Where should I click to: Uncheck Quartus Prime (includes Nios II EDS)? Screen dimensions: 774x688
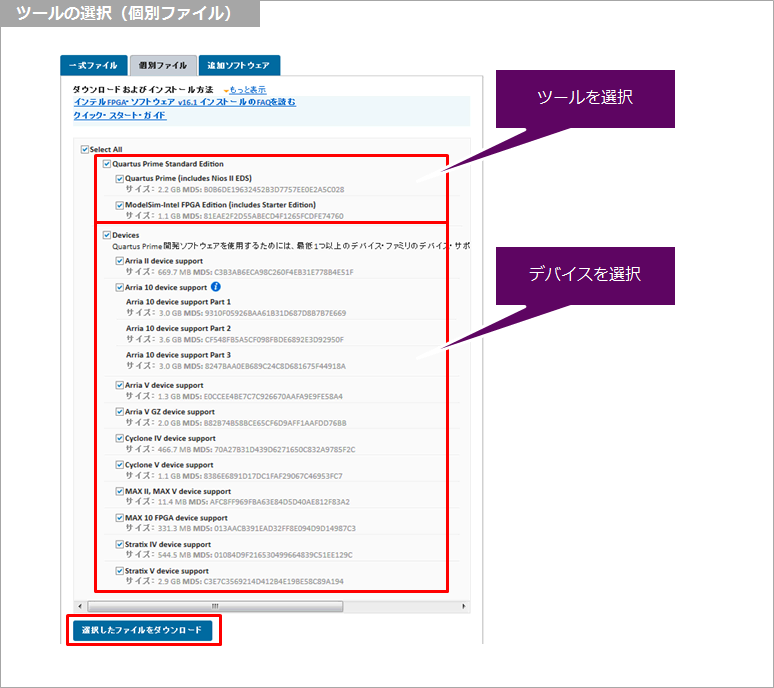click(119, 179)
